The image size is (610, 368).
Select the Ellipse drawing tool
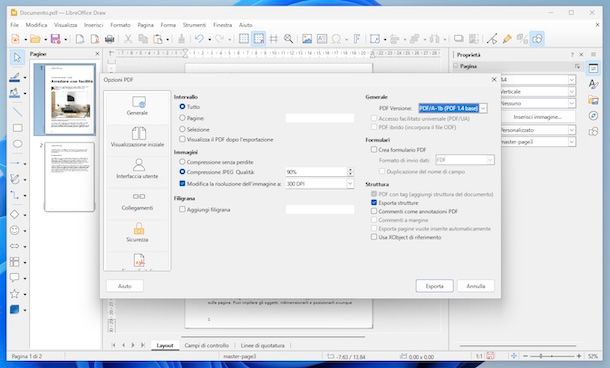pos(18,144)
